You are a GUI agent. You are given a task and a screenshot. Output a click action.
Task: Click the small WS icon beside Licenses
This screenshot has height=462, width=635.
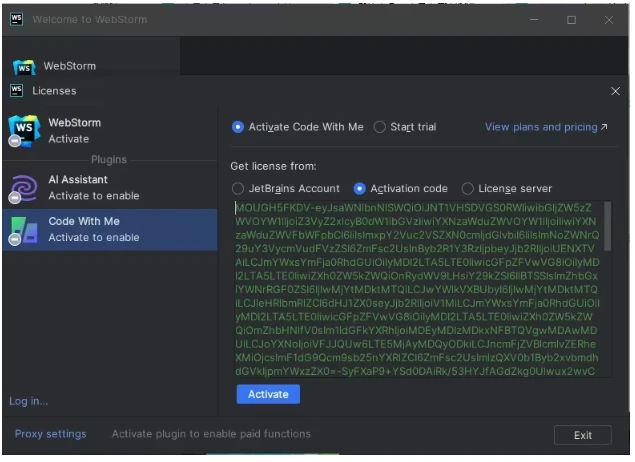click(x=17, y=91)
